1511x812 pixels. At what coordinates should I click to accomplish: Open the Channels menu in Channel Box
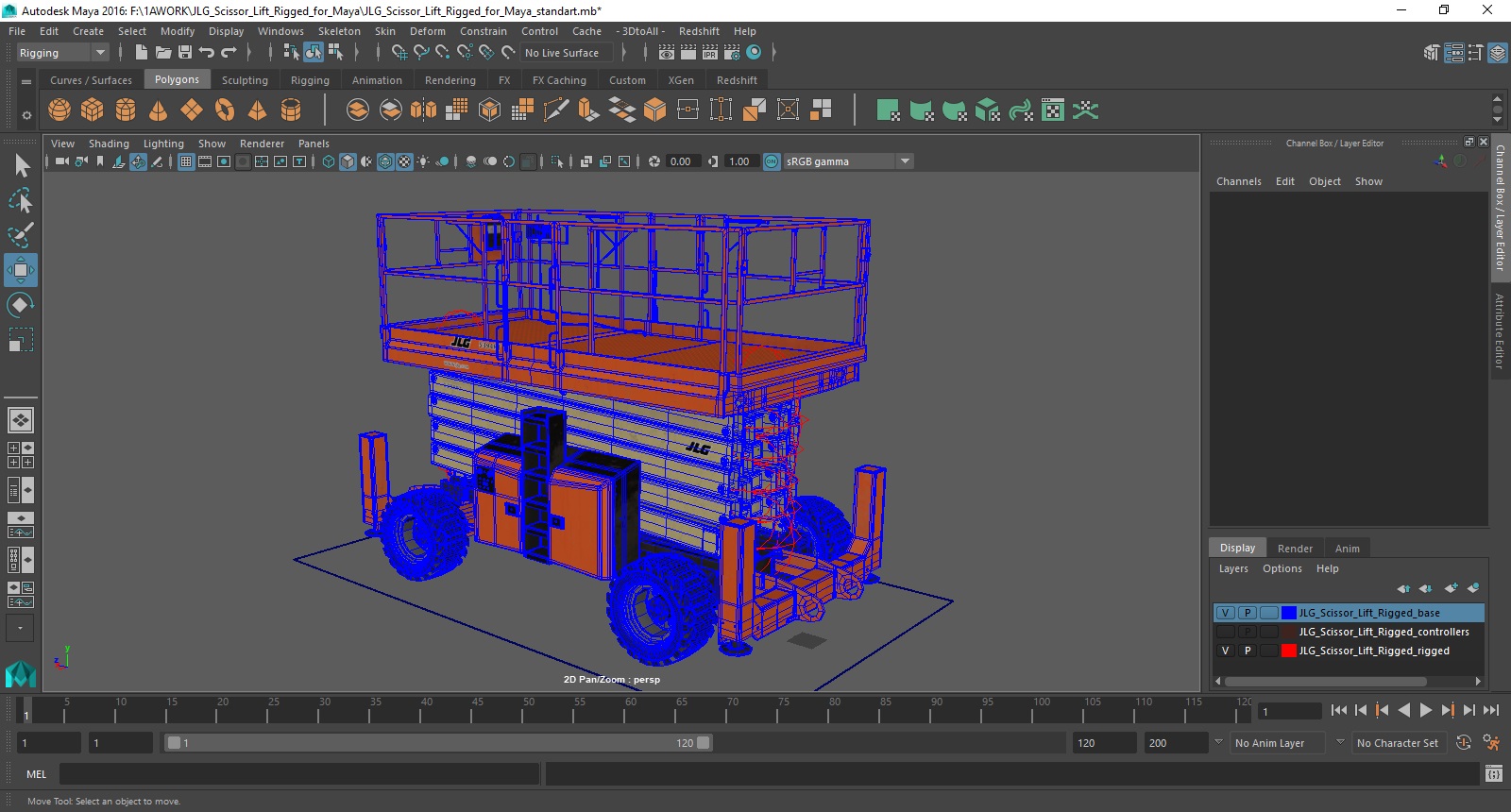1238,181
